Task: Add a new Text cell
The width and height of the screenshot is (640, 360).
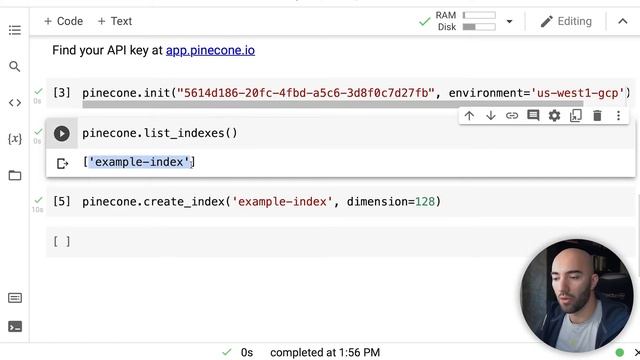Action: [115, 21]
